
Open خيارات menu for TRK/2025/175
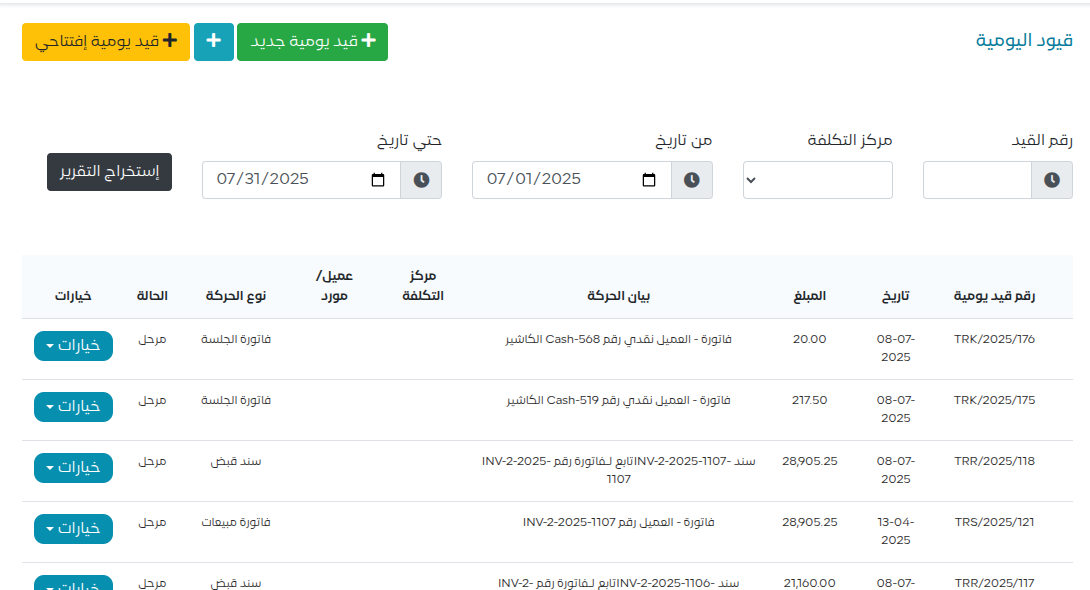[x=73, y=407]
